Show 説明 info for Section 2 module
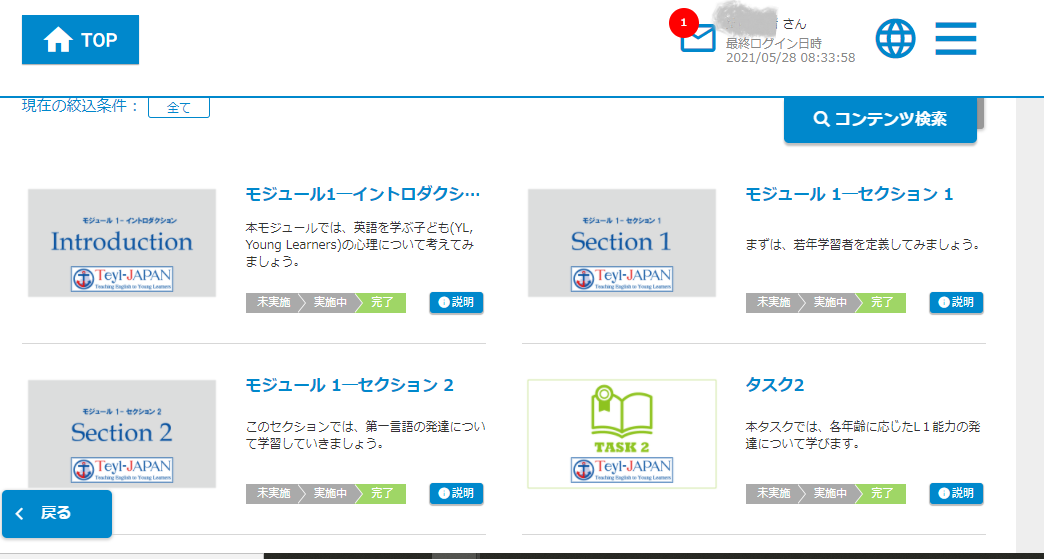The width and height of the screenshot is (1044, 559). pyautogui.click(x=456, y=493)
